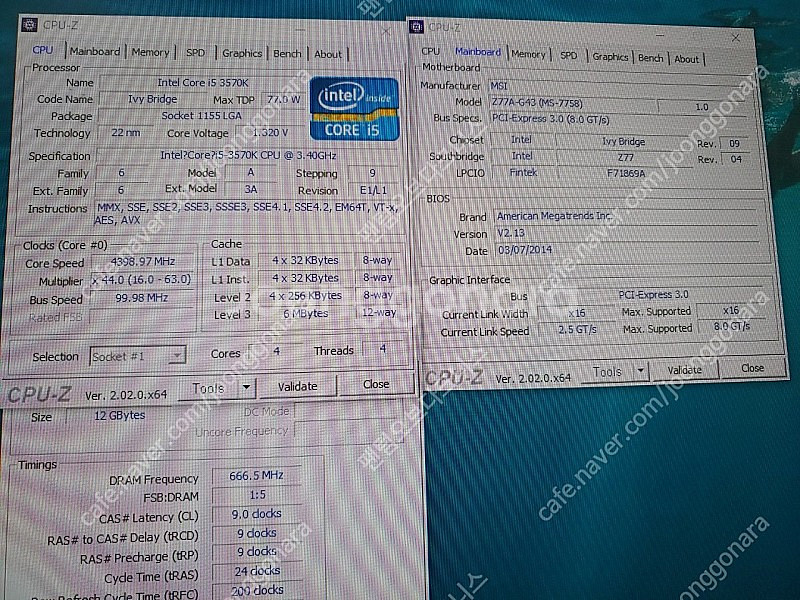The image size is (800, 600).
Task: Switch to the SPD tab
Action: click(x=194, y=53)
